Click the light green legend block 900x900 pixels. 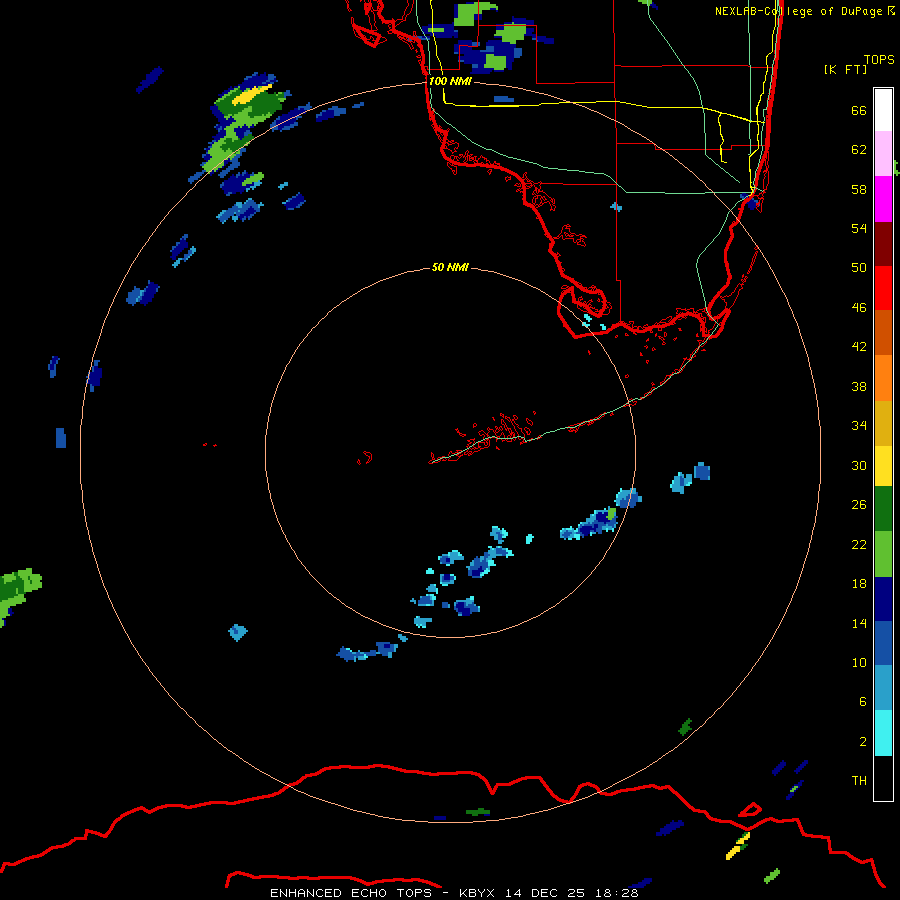pyautogui.click(x=883, y=554)
